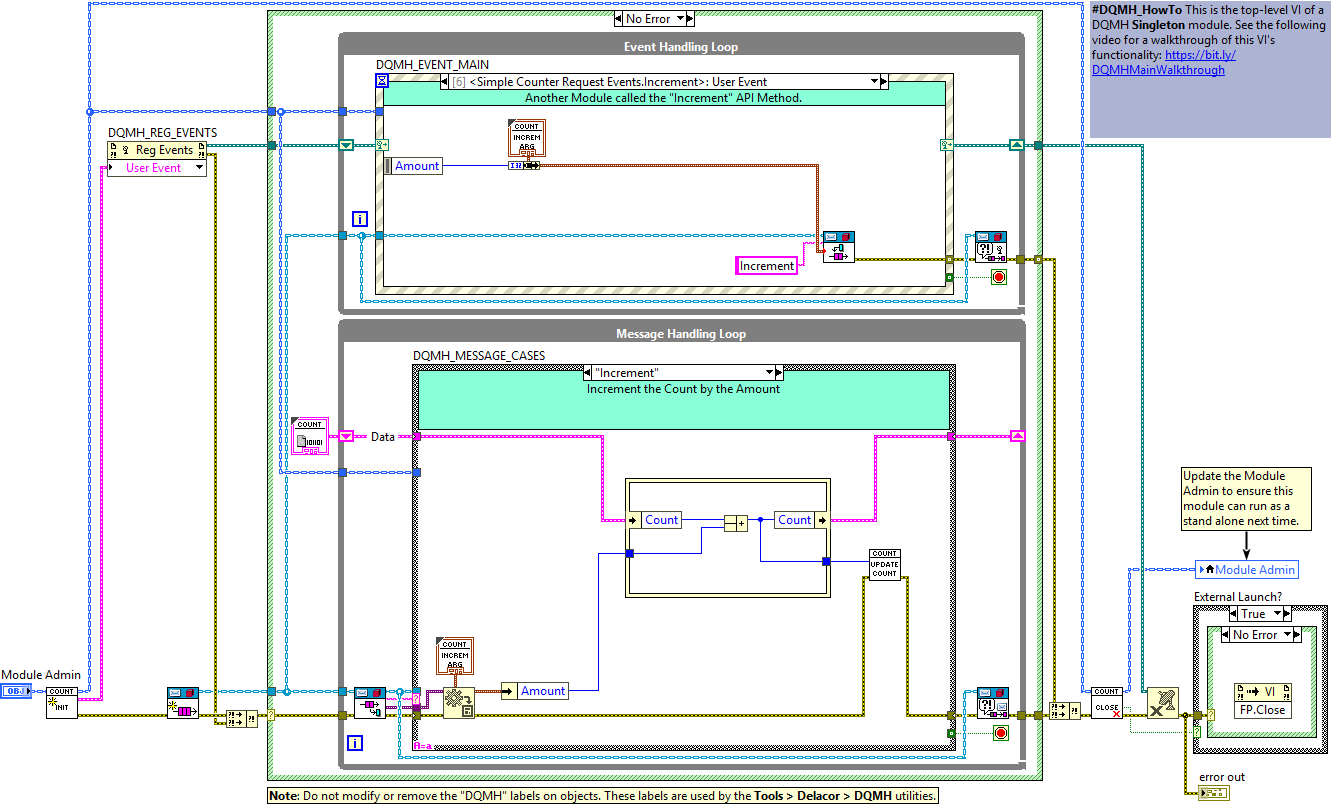The image size is (1344, 807).
Task: Open the Simple Counter Request Events case list
Action: [x=874, y=82]
